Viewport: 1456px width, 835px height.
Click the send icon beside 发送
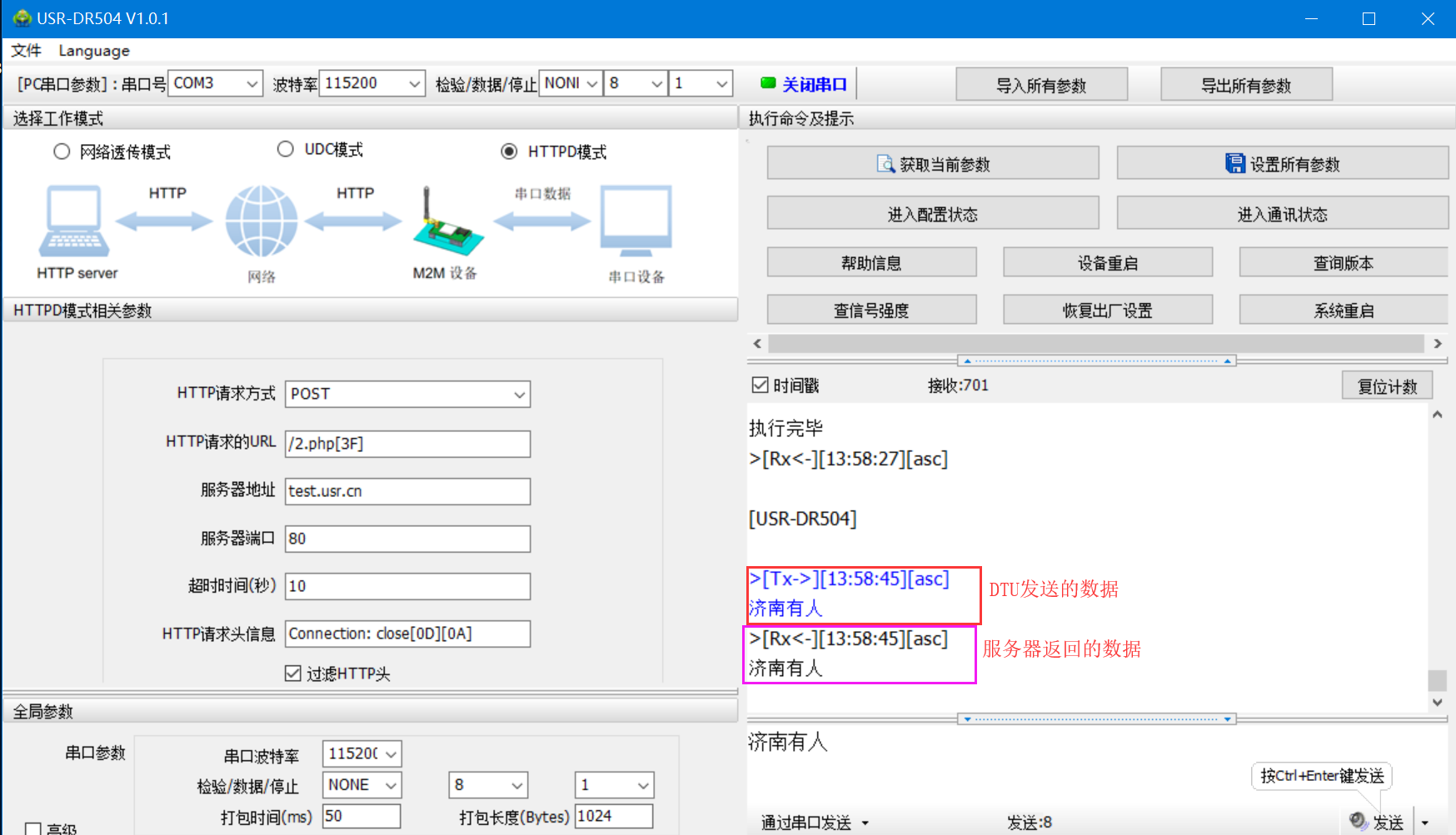tap(1359, 821)
